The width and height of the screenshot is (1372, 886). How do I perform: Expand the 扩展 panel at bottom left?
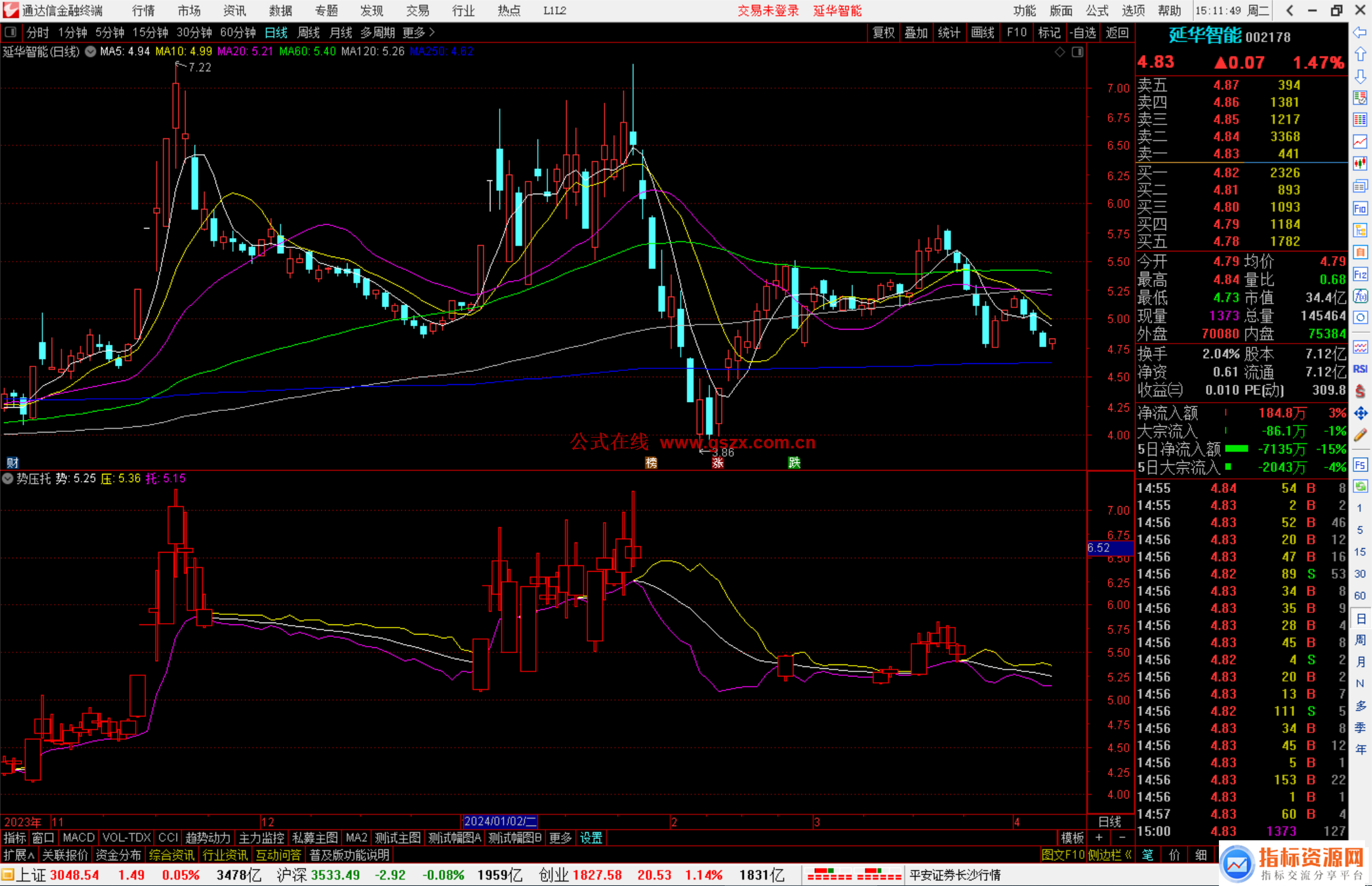(19, 855)
